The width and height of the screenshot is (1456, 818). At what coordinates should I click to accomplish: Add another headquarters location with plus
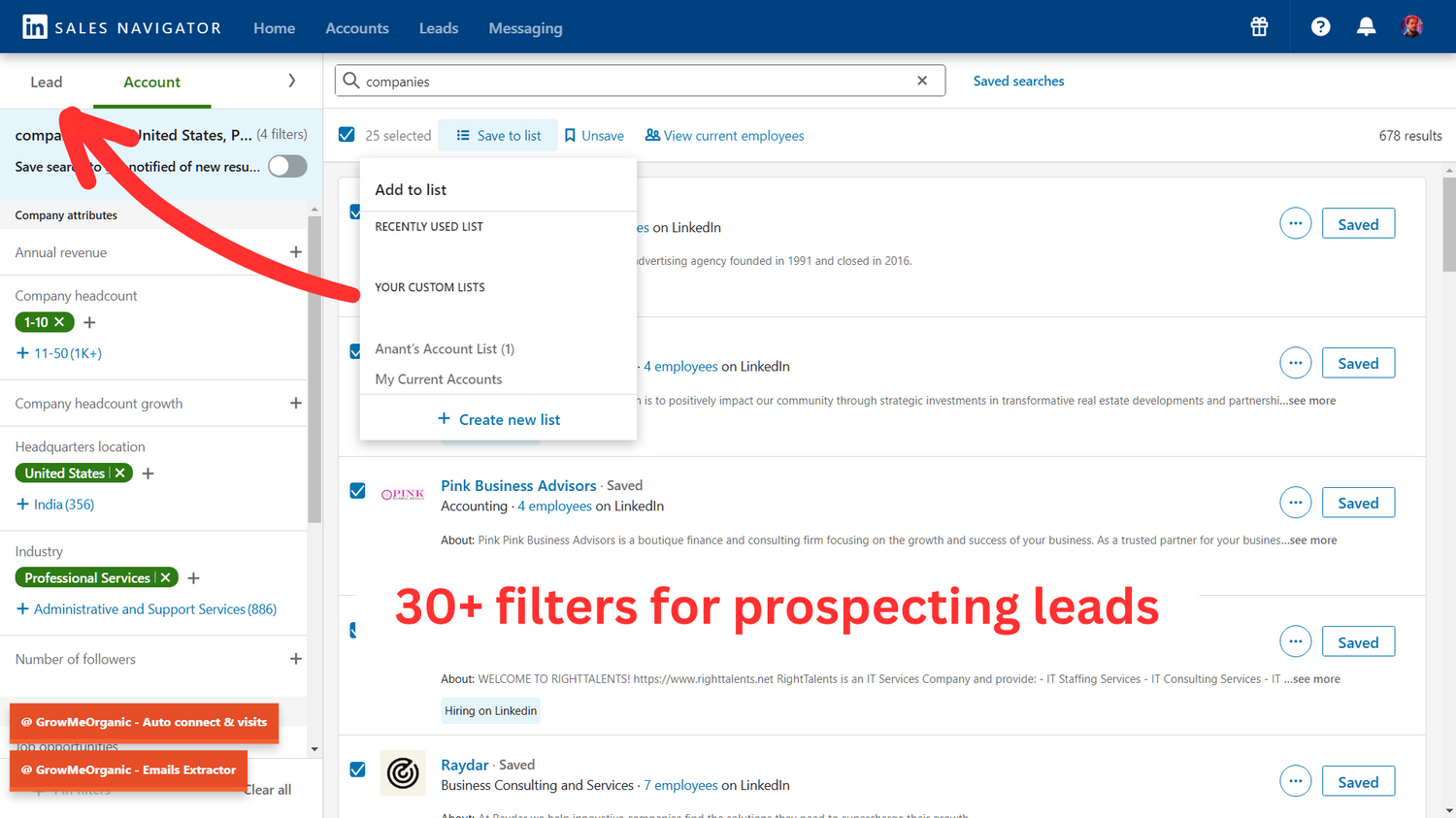coord(148,474)
